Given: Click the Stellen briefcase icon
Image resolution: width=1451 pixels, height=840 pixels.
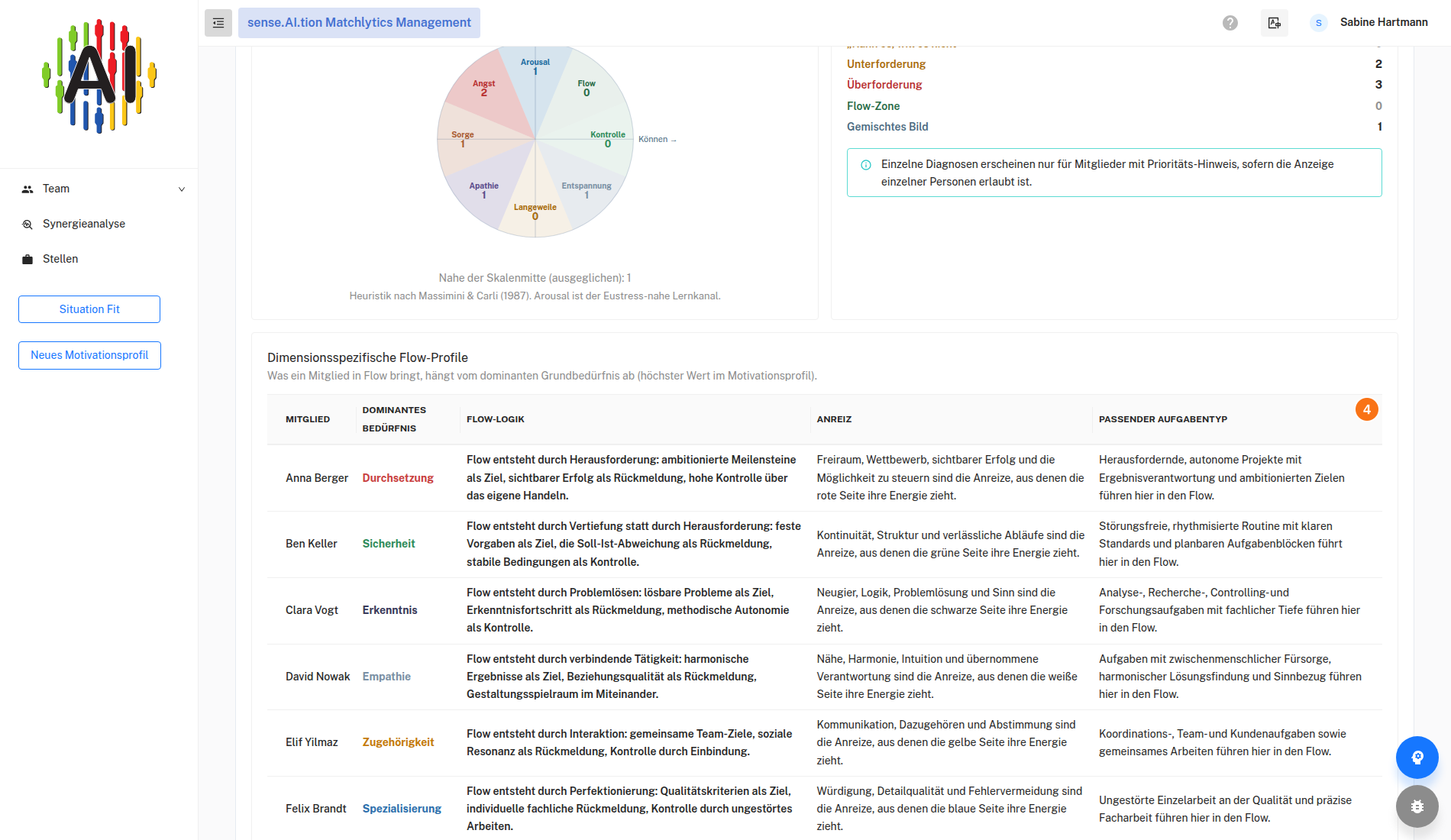Looking at the screenshot, I should (27, 259).
